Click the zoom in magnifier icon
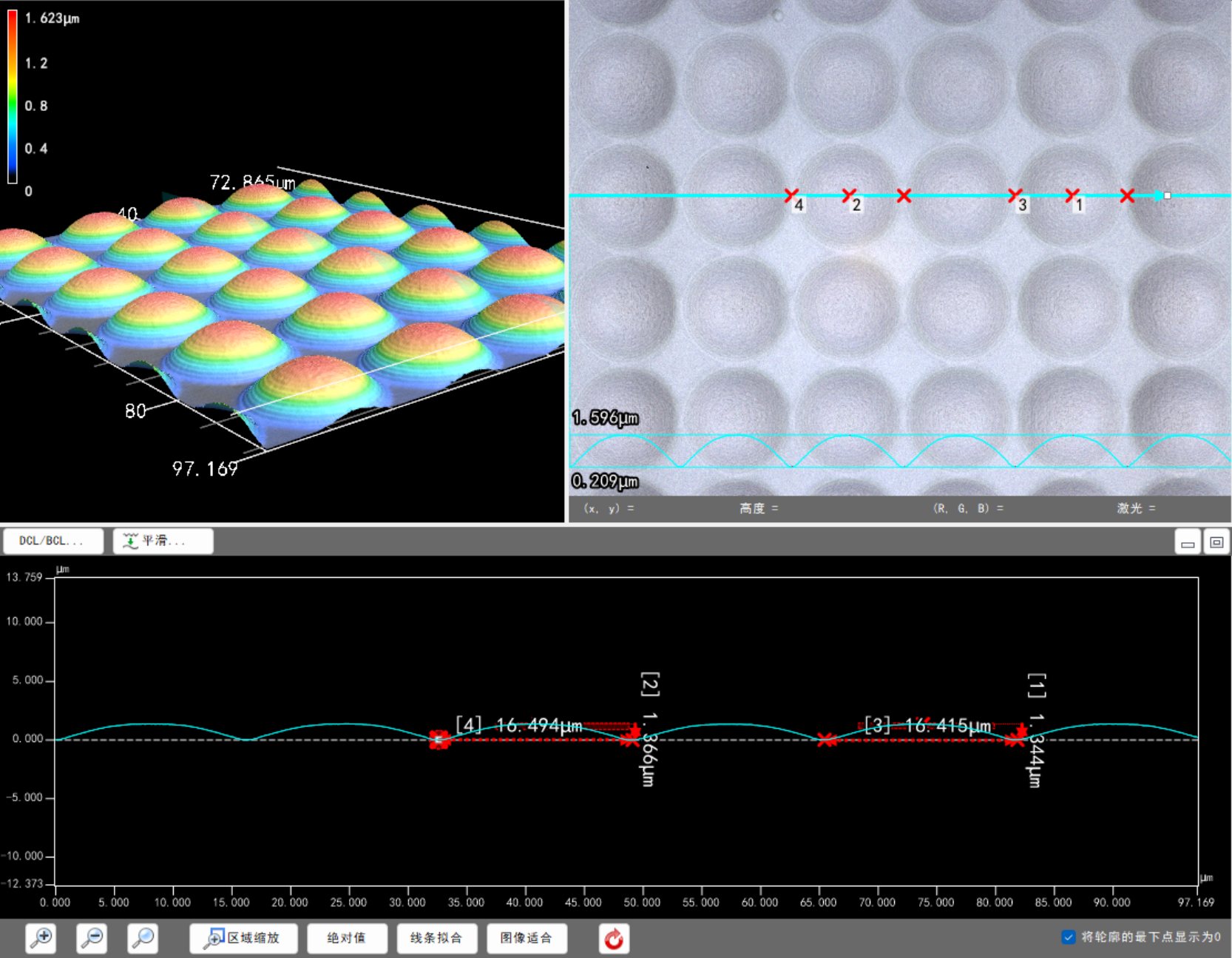Viewport: 1232px width, 958px height. 41,938
